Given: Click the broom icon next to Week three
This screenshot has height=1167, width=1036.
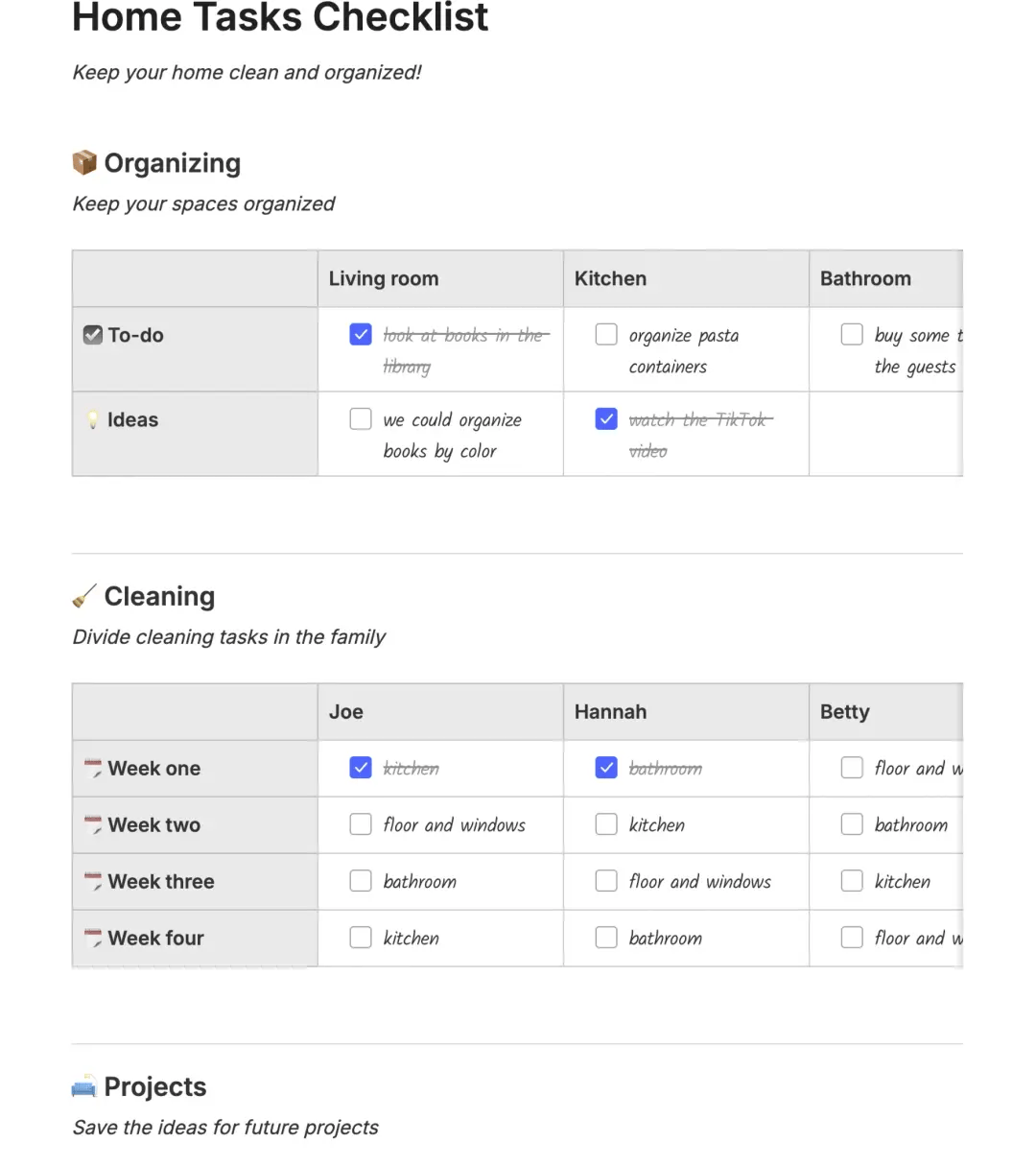Looking at the screenshot, I should coord(92,881).
